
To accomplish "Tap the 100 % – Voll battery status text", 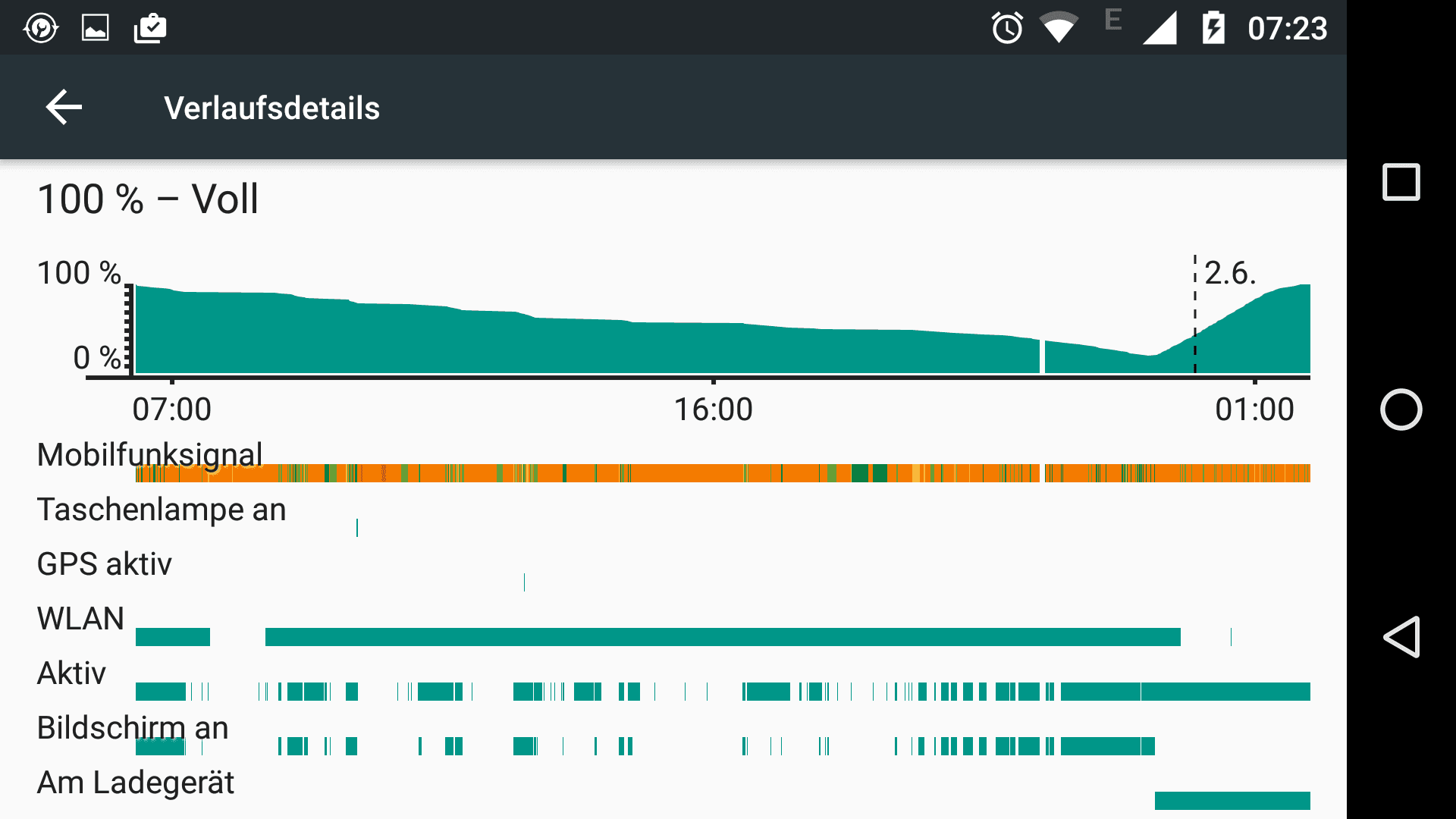I will pos(148,199).
